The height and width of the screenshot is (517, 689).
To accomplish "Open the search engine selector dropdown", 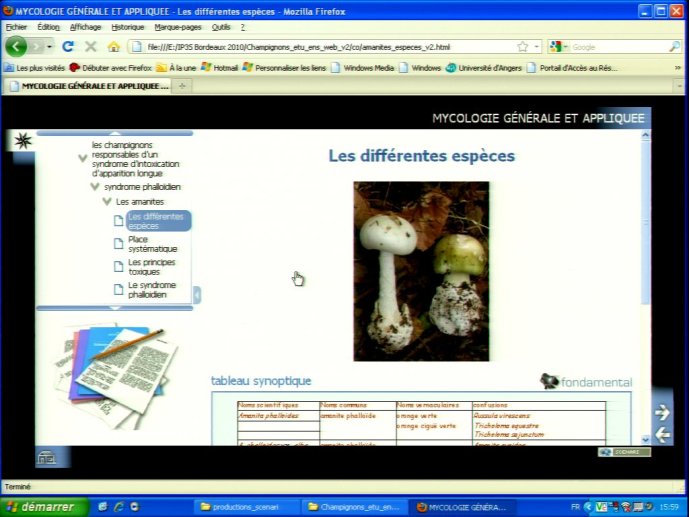I will 559,47.
